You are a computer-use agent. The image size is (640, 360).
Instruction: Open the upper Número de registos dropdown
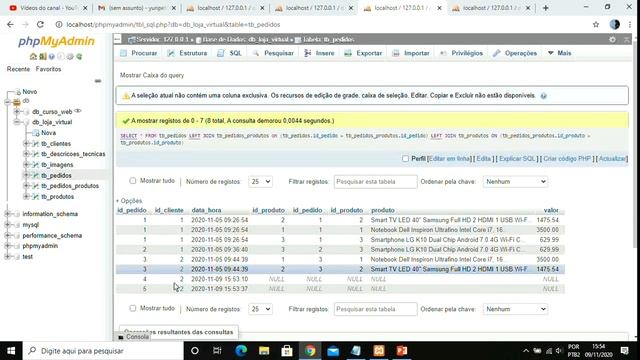pos(260,182)
